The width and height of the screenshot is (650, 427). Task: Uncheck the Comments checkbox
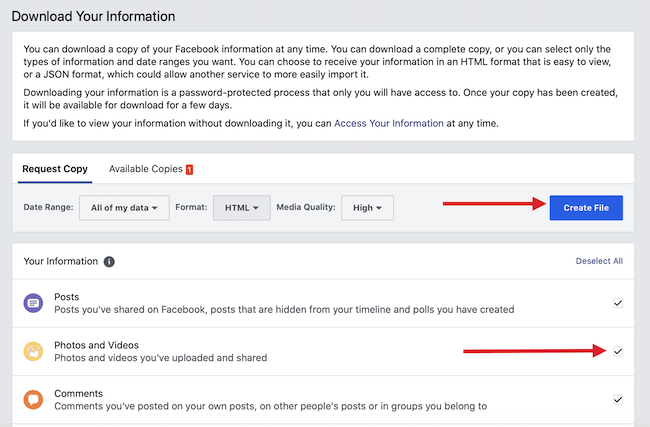pos(618,400)
